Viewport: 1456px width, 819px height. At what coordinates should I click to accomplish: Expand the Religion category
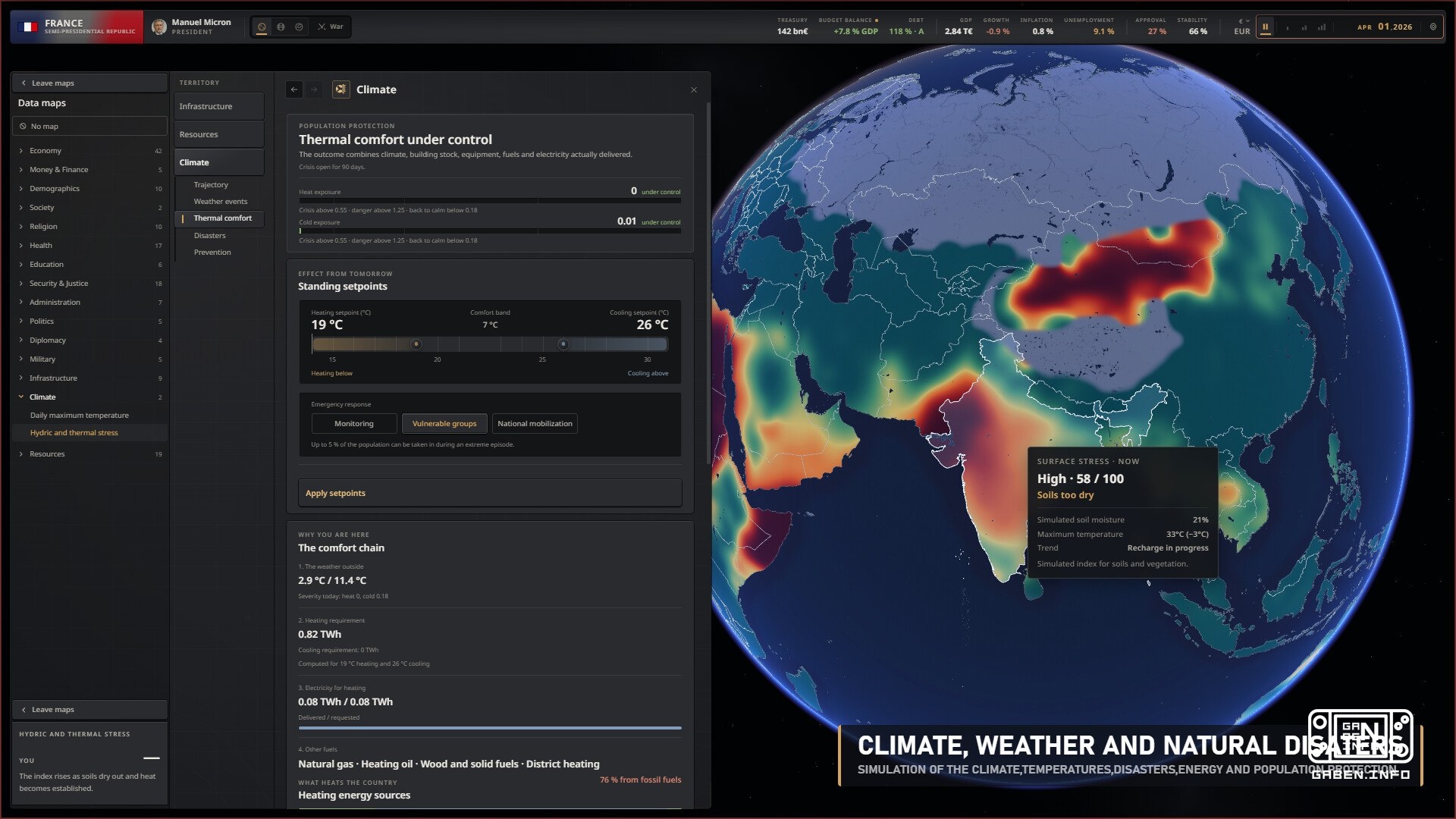pos(90,227)
